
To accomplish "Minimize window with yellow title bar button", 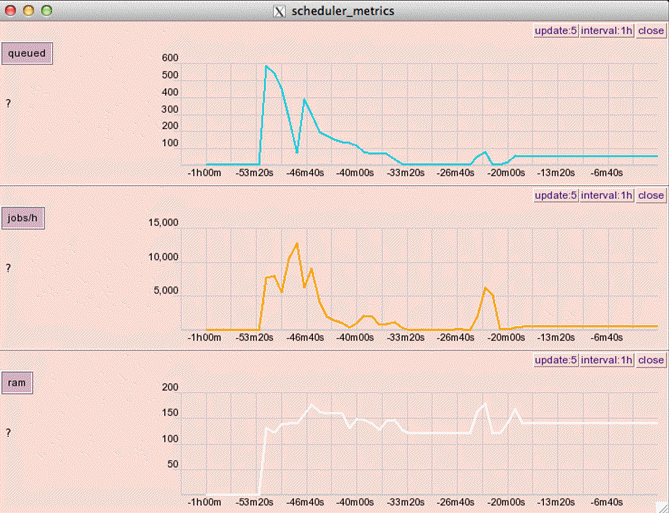I will [28, 10].
